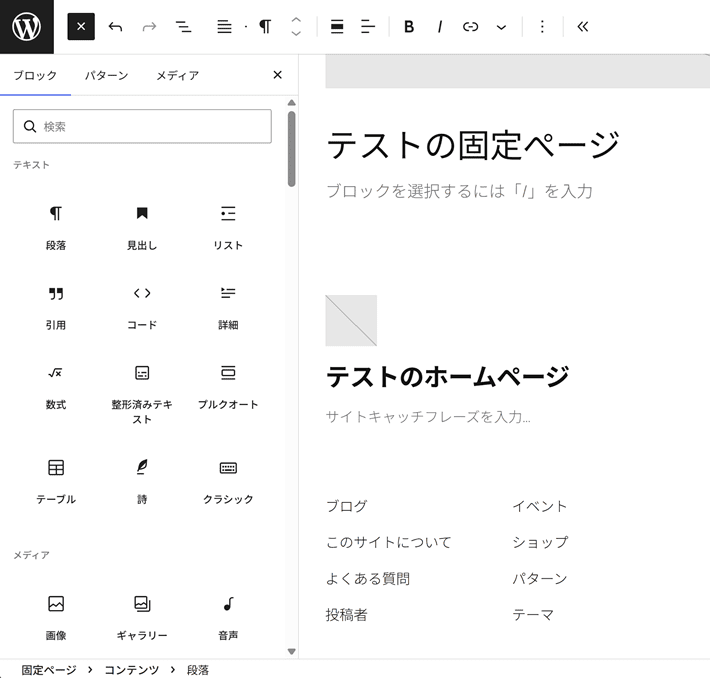Redo the last undone edit

pyautogui.click(x=149, y=27)
